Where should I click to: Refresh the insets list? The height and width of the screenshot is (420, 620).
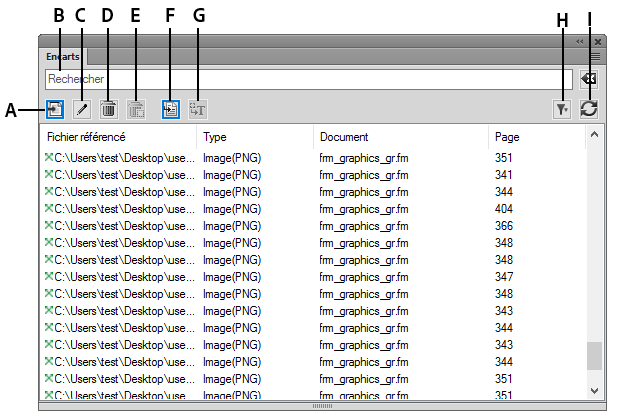589,110
